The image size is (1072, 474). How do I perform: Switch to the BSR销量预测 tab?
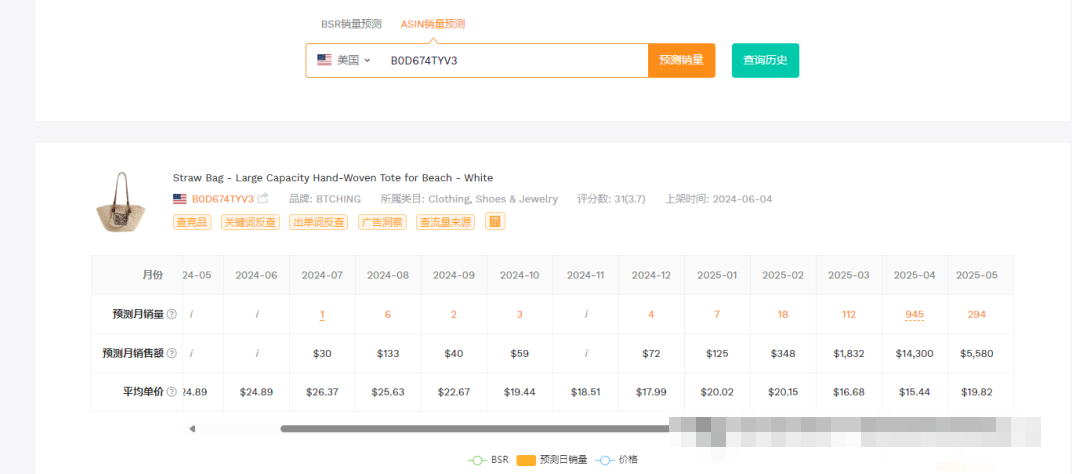351,24
